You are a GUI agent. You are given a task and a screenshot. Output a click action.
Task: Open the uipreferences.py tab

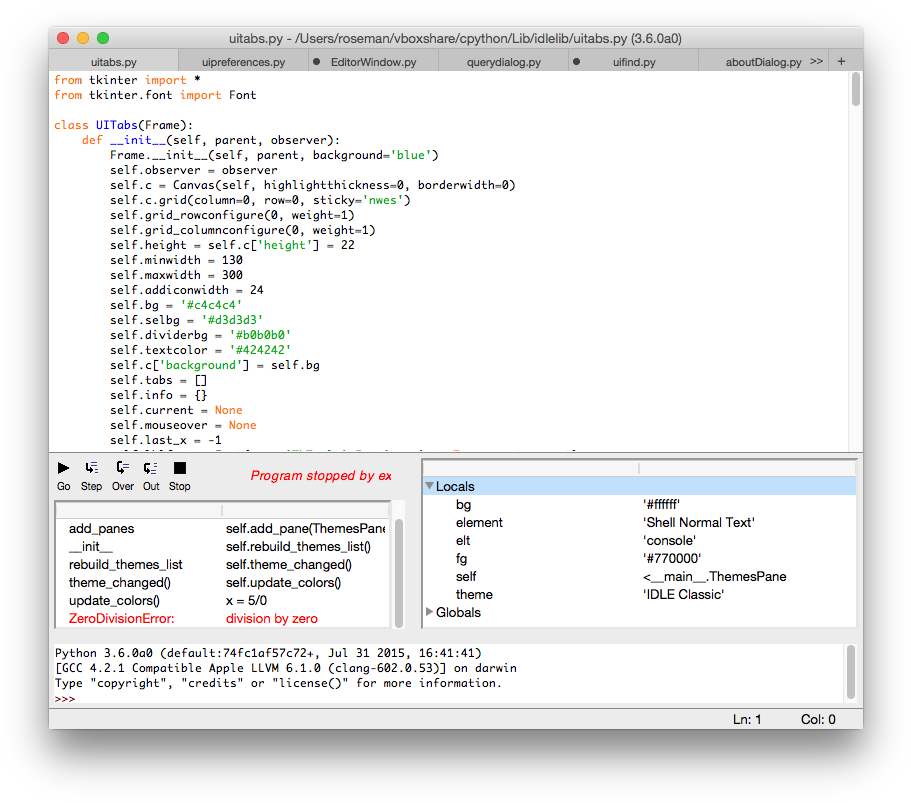pos(245,60)
